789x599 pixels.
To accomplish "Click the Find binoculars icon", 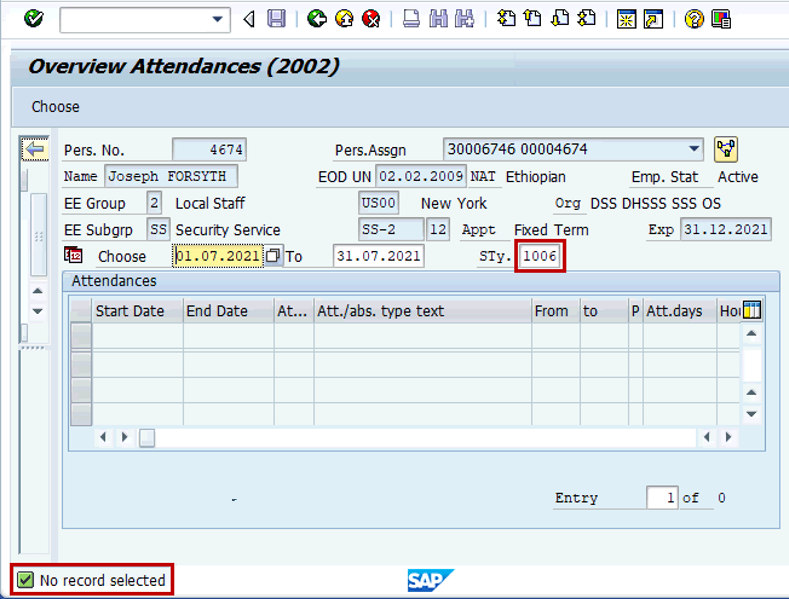I will 438,19.
